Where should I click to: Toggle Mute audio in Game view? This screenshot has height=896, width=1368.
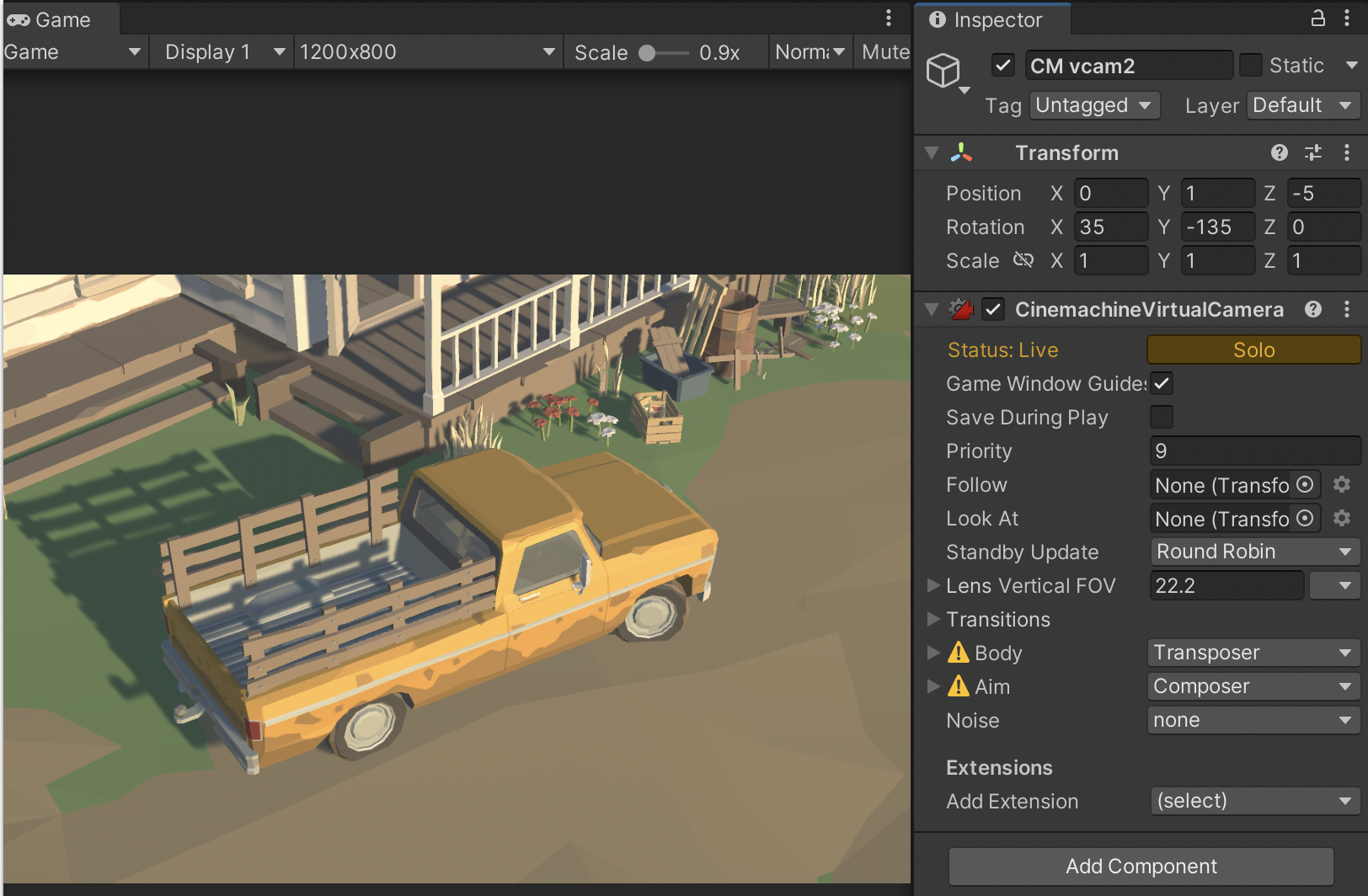[x=884, y=51]
